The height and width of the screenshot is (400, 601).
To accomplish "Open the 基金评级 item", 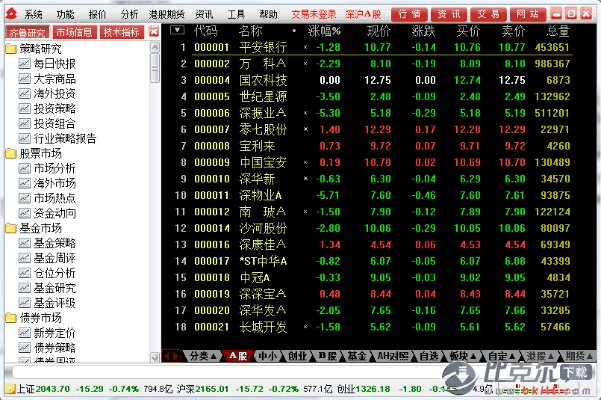I will click(x=47, y=303).
